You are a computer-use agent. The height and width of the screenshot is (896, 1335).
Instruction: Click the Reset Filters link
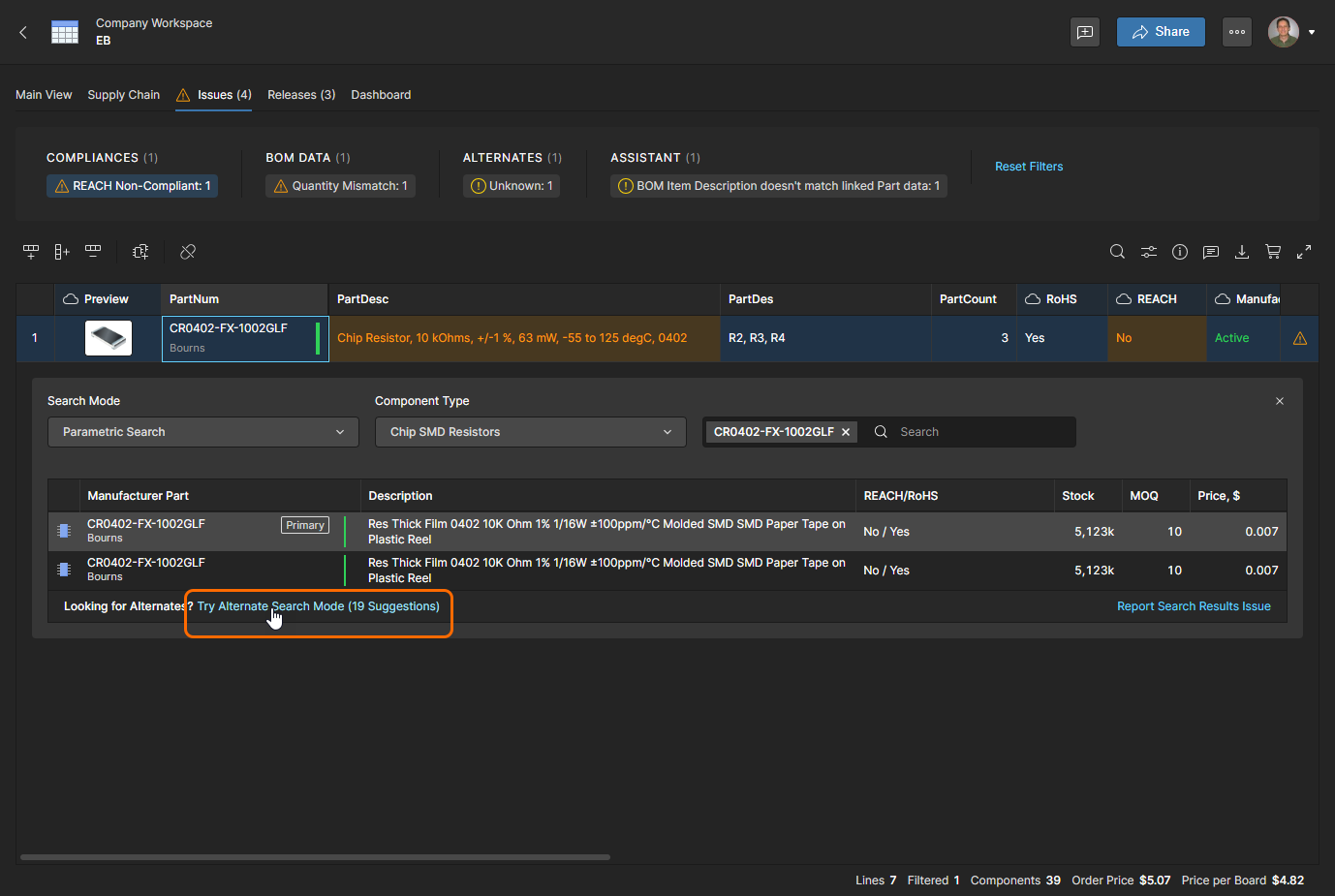click(1029, 167)
